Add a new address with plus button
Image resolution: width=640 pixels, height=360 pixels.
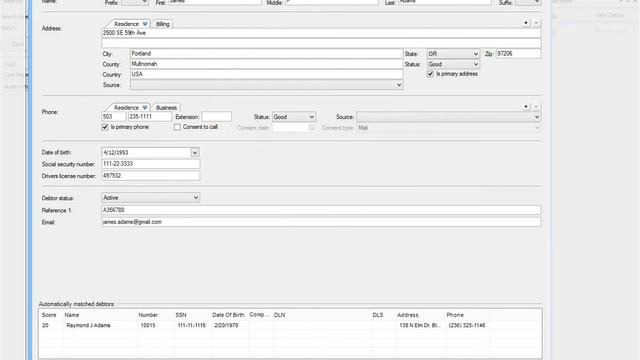click(526, 23)
